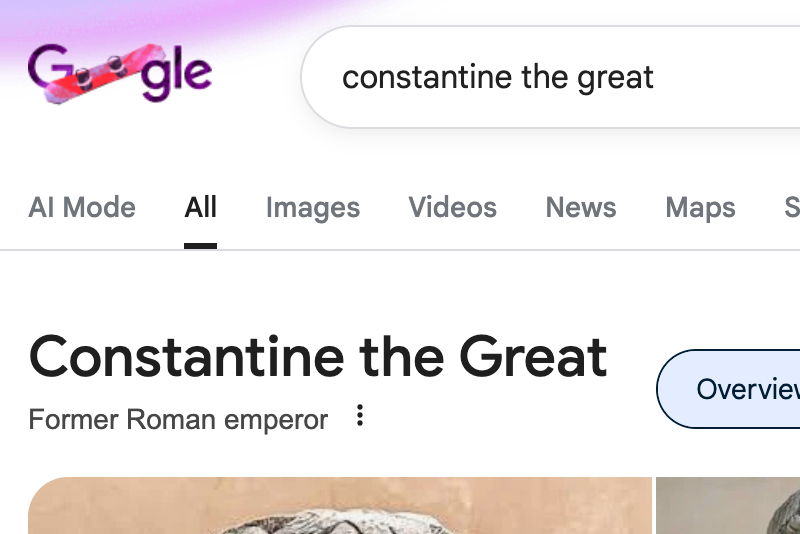
Task: Click the cut-off tab after Maps
Action: click(x=791, y=207)
